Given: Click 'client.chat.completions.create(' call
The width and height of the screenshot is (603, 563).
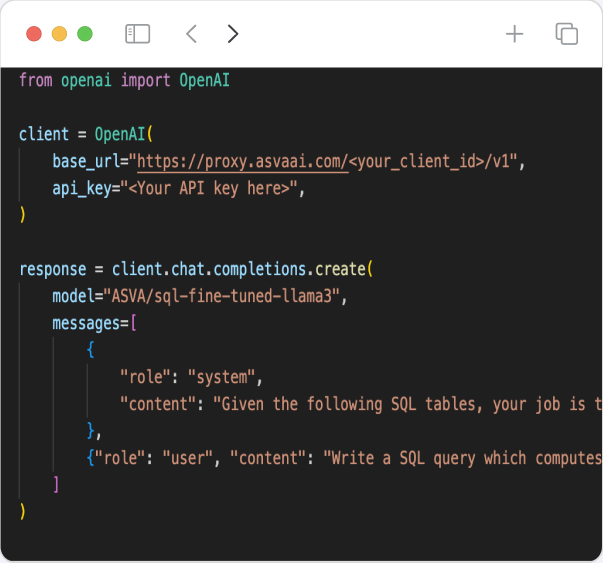Looking at the screenshot, I should 242,269.
